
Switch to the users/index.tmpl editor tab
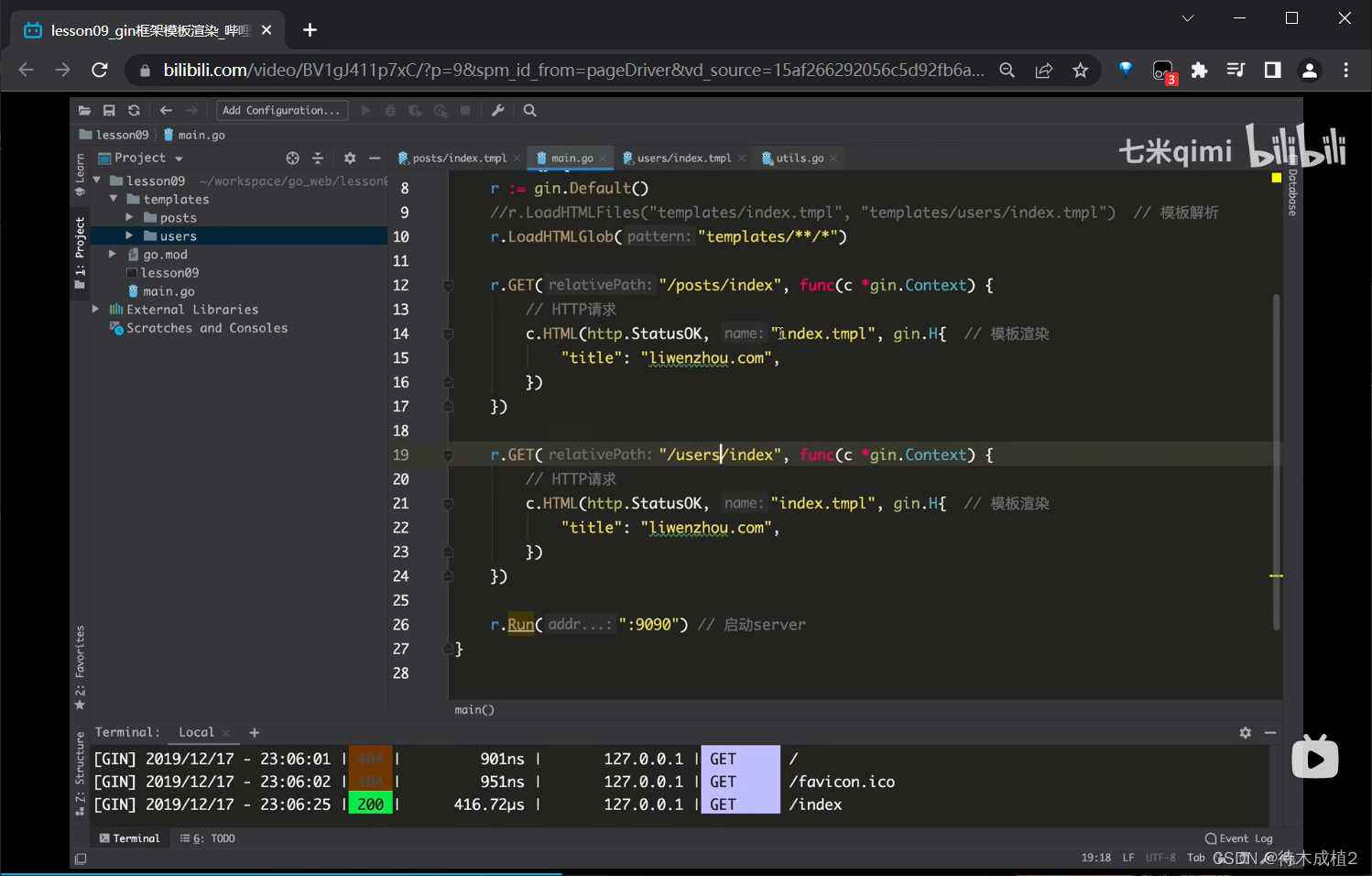coord(683,159)
